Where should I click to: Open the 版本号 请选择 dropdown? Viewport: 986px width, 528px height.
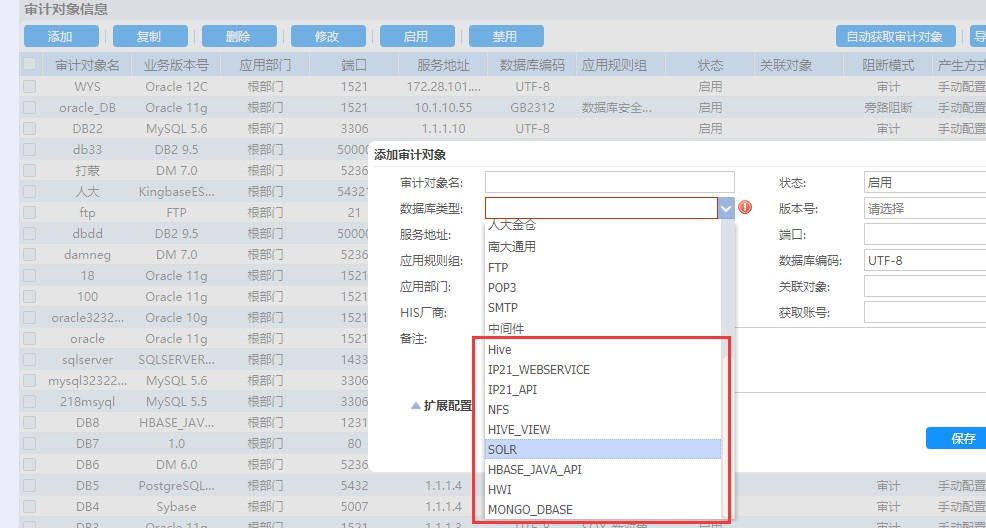[924, 209]
